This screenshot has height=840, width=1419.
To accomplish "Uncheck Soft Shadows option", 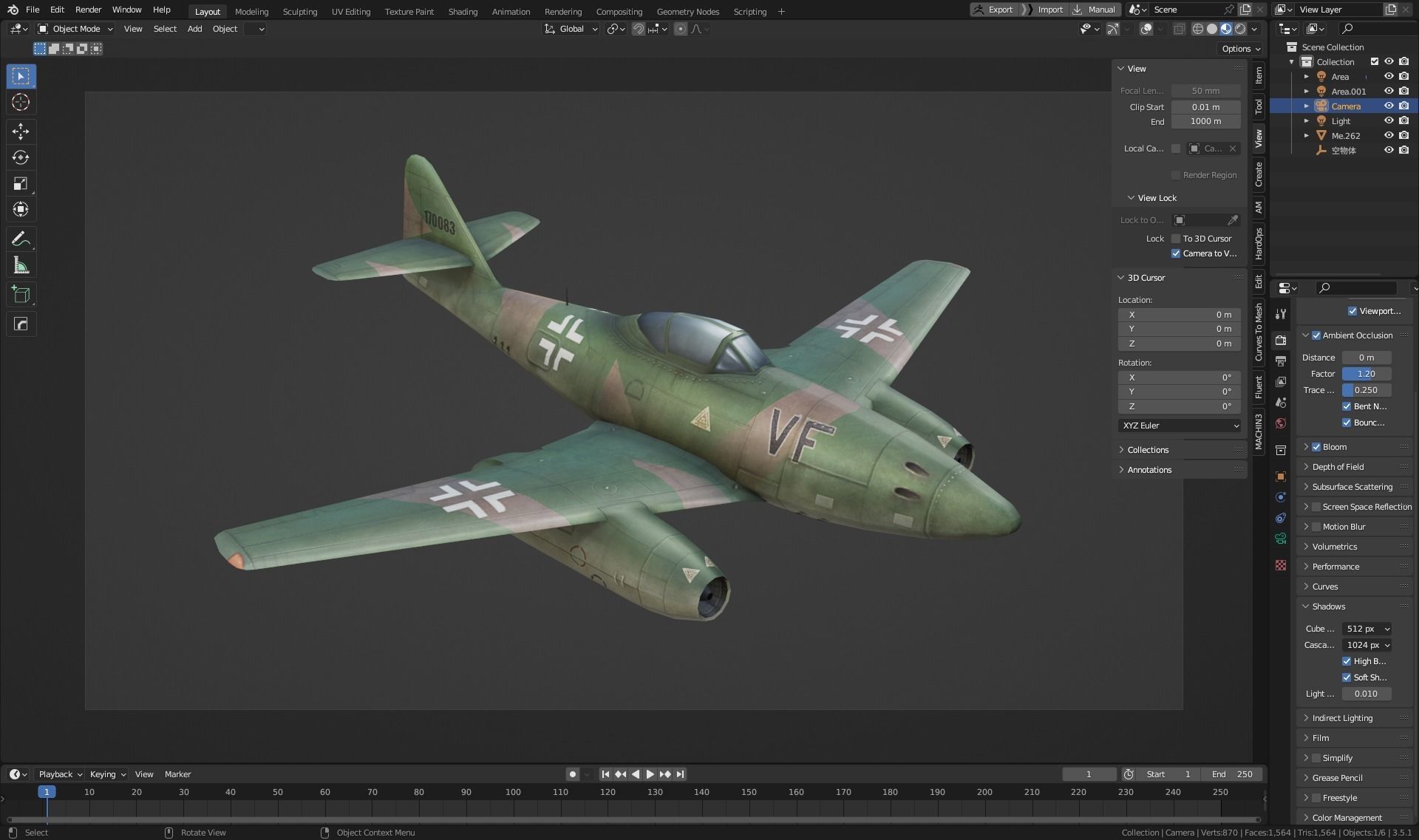I will tap(1347, 677).
